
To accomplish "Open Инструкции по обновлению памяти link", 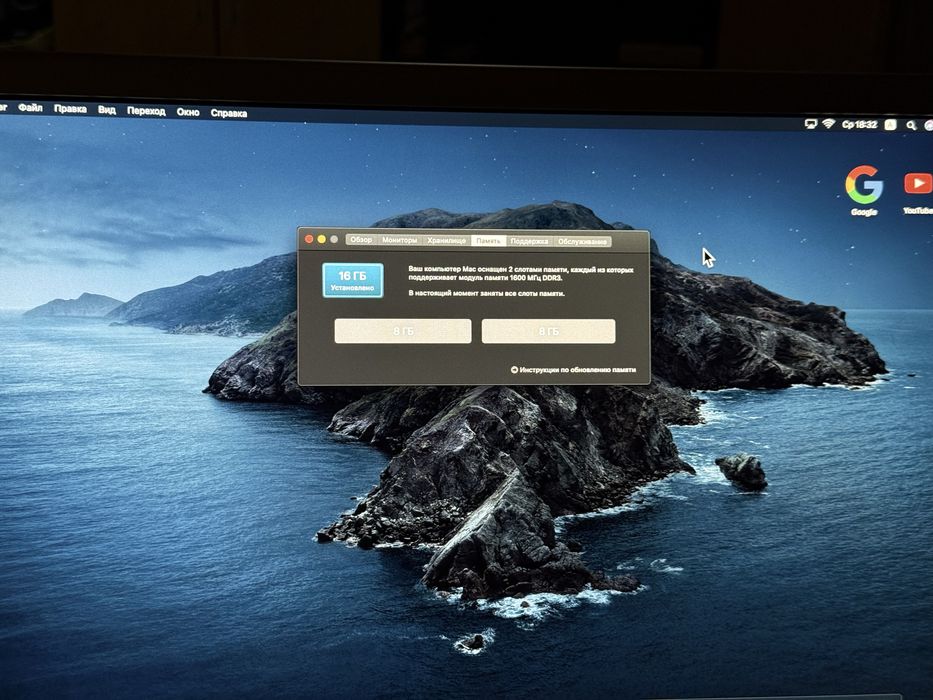I will (x=578, y=370).
